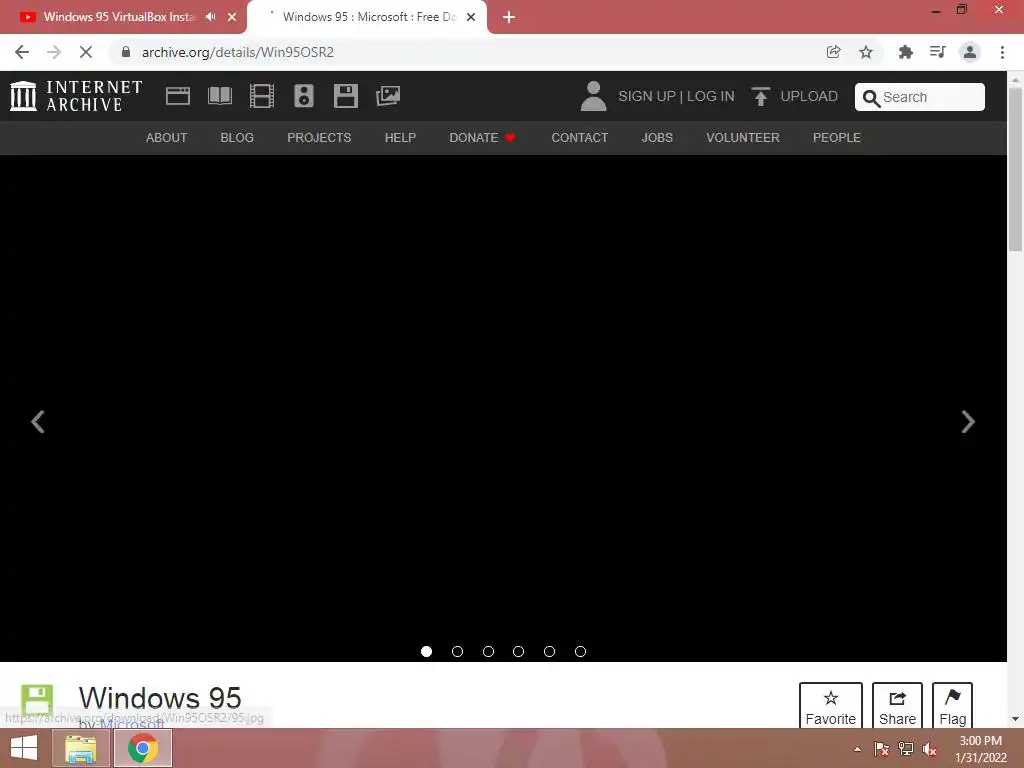Click the search magnifier icon
Viewport: 1024px width, 768px height.
871,98
